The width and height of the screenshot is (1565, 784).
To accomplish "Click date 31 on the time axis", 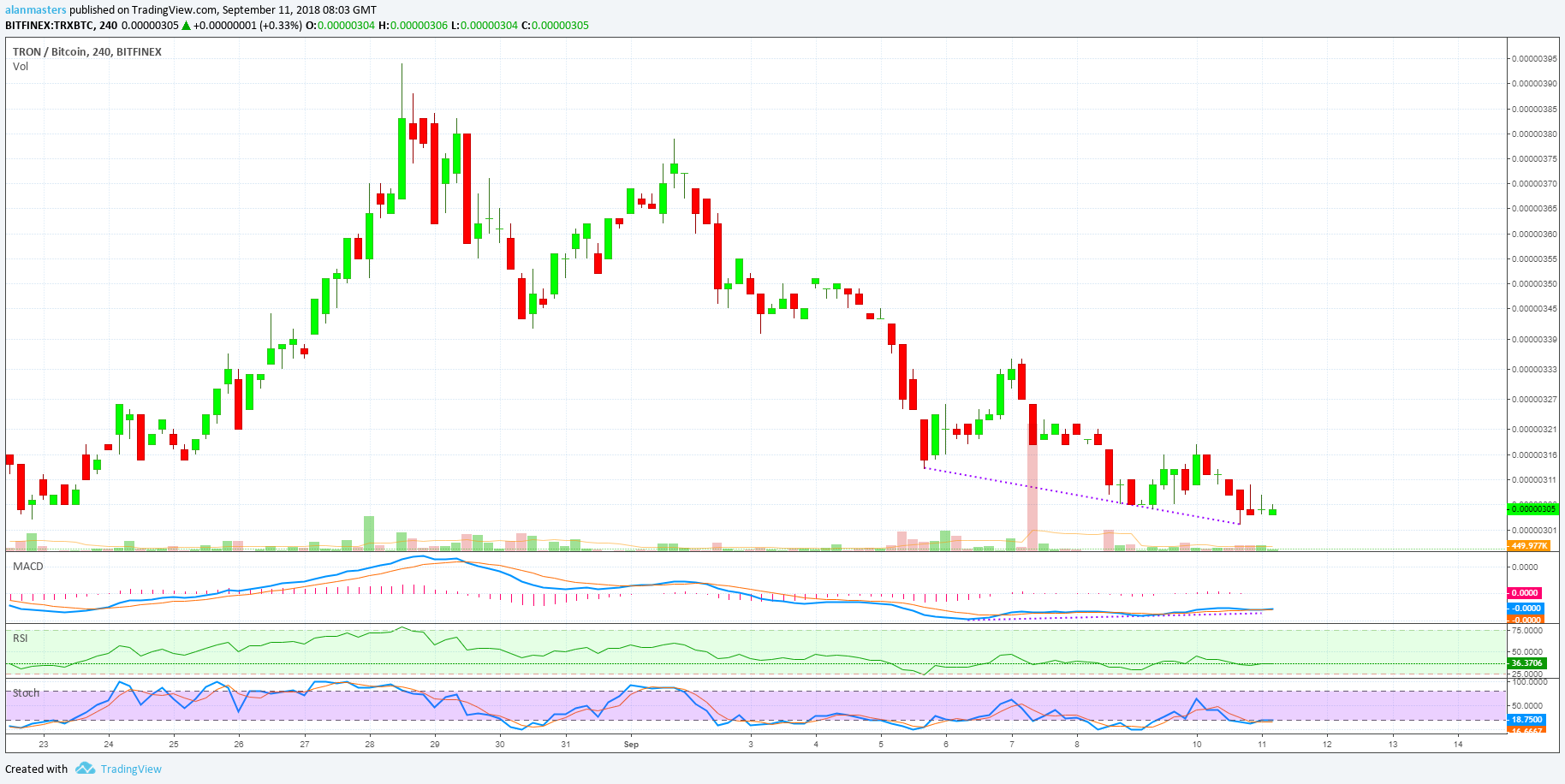I will (x=566, y=745).
